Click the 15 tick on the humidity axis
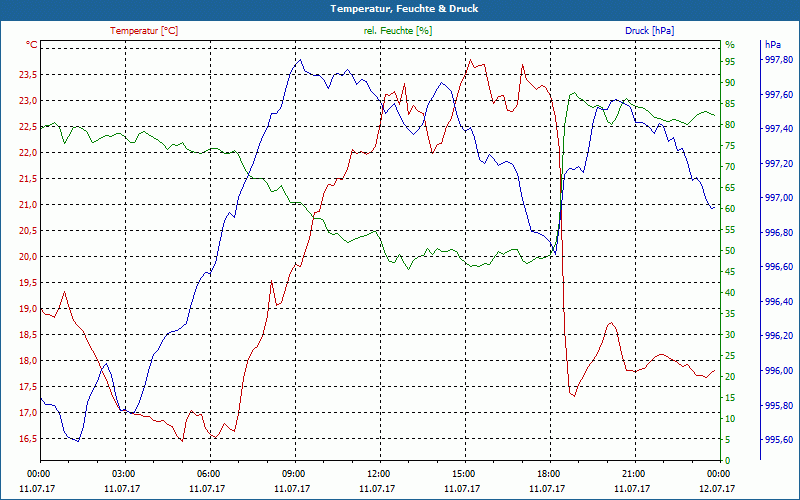The width and height of the screenshot is (800, 500). click(x=730, y=397)
